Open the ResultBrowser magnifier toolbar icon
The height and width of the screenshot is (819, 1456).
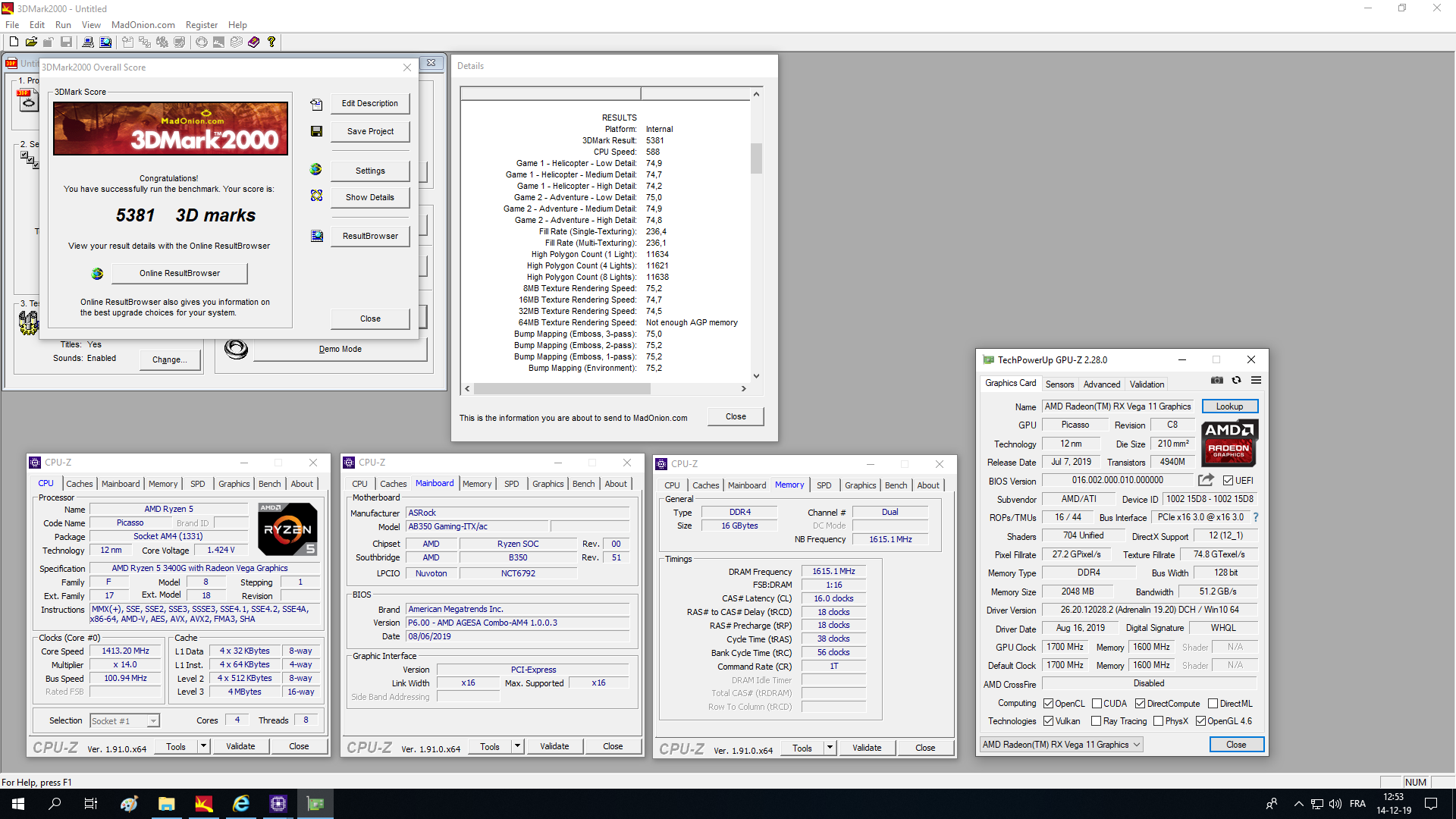click(x=105, y=42)
